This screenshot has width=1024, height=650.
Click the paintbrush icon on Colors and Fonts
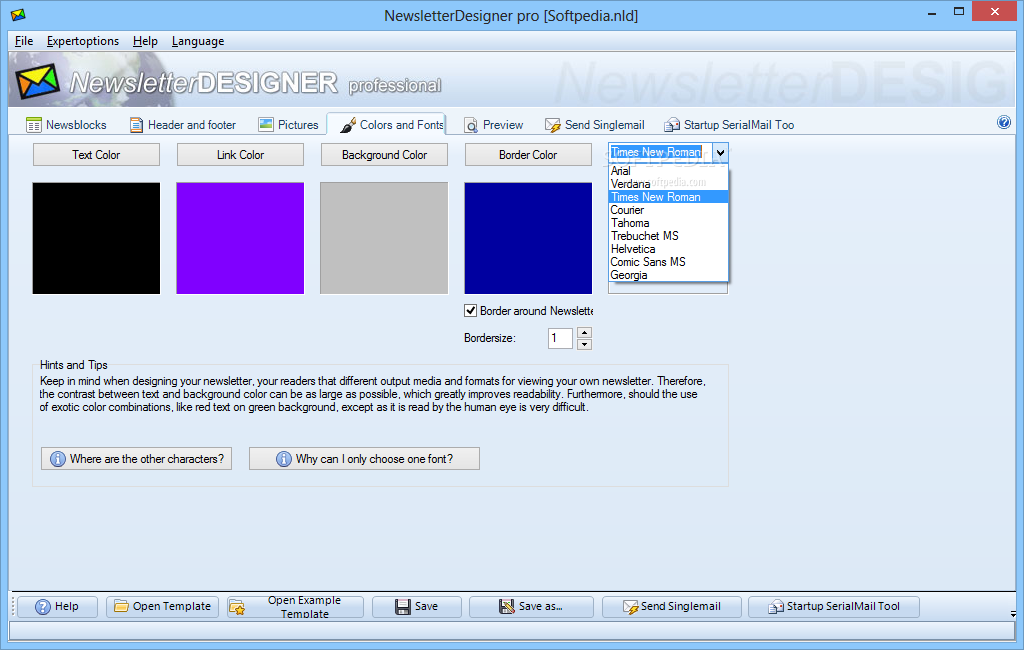tap(348, 125)
